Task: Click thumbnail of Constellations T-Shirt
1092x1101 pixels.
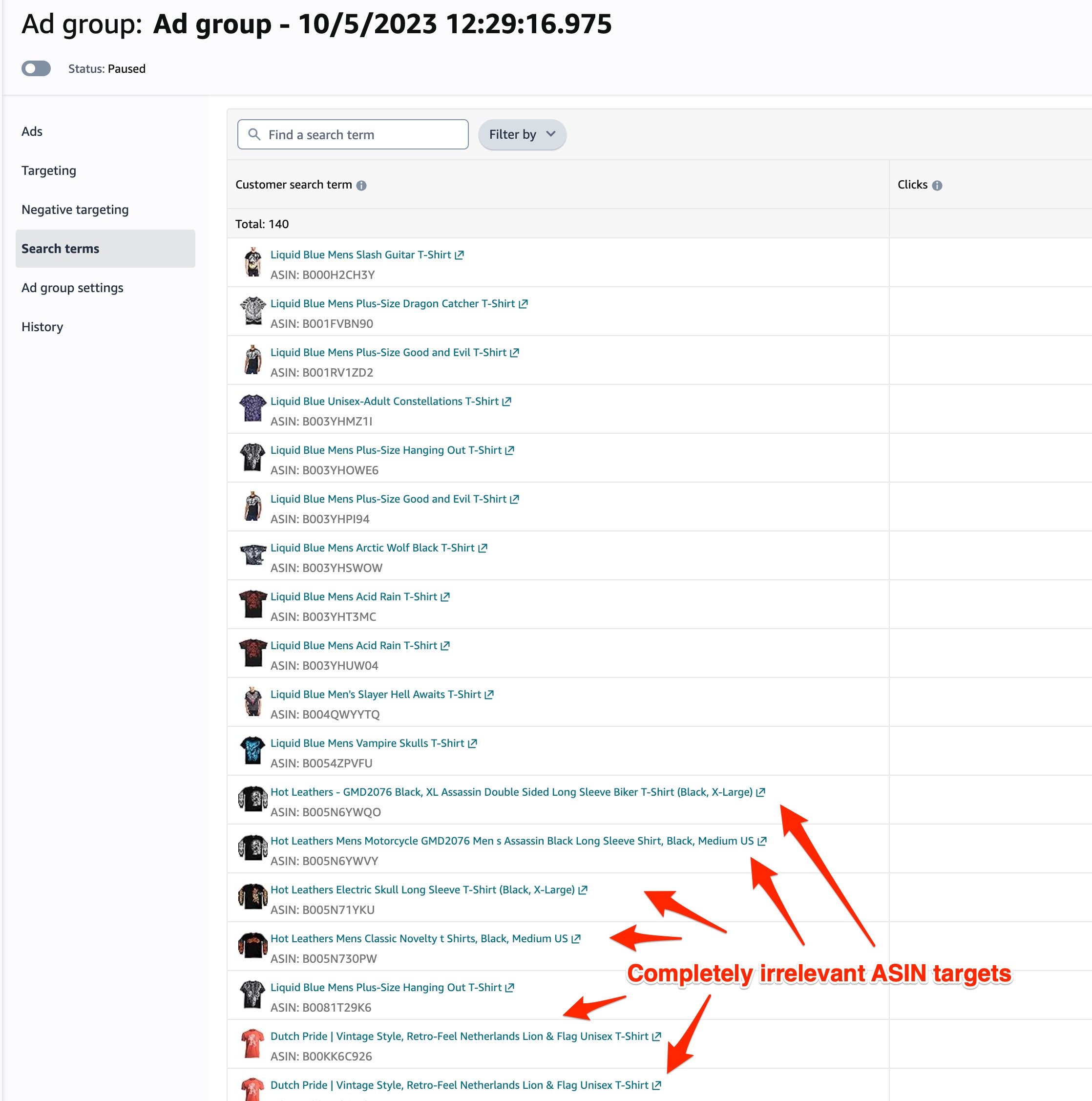Action: [x=252, y=408]
